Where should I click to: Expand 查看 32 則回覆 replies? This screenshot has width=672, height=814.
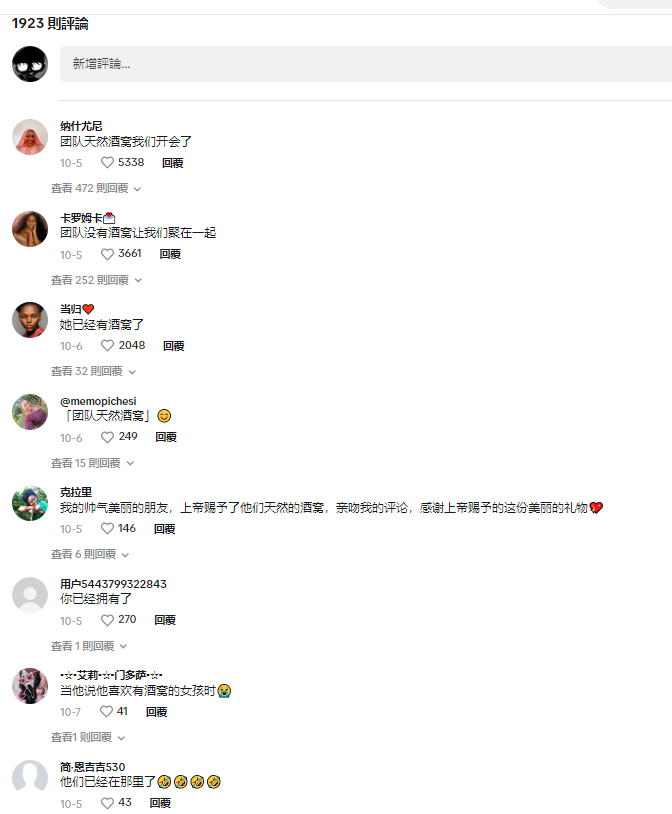[x=93, y=371]
